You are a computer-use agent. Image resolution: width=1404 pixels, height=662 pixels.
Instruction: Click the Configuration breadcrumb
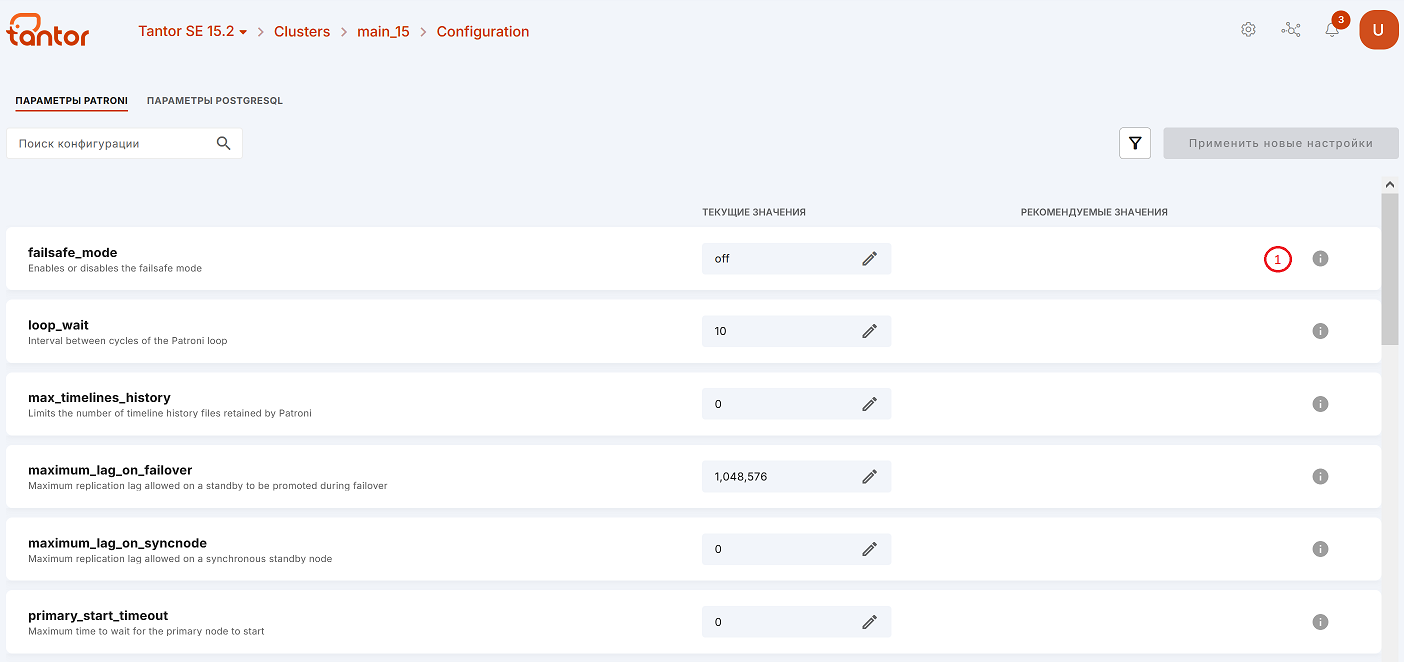tap(483, 31)
